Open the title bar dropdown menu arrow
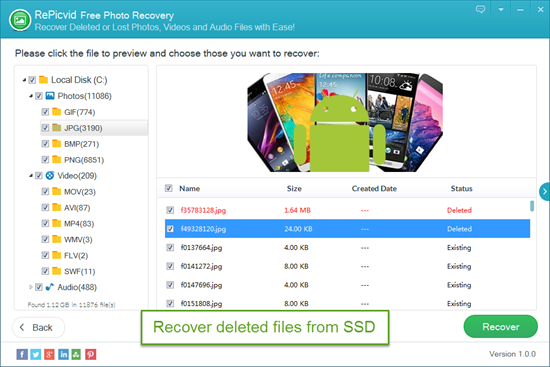This screenshot has width=550, height=367. (501, 9)
